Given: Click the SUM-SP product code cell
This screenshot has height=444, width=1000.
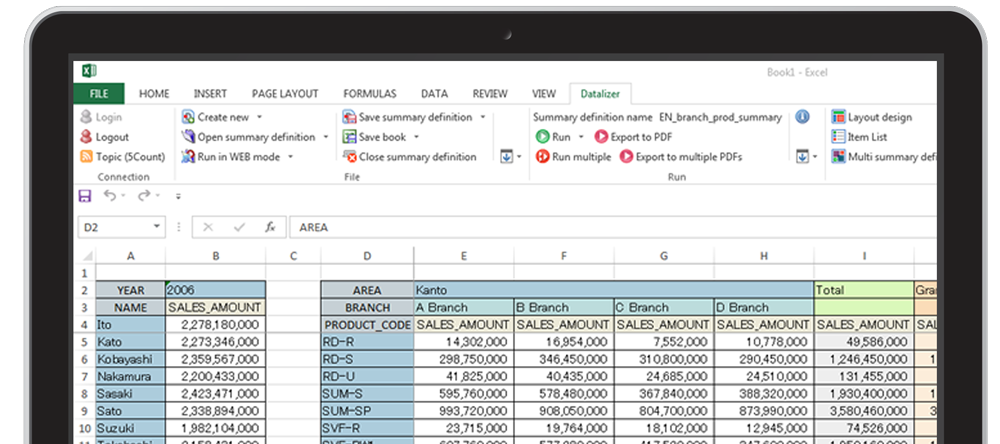Looking at the screenshot, I should pyautogui.click(x=367, y=411).
